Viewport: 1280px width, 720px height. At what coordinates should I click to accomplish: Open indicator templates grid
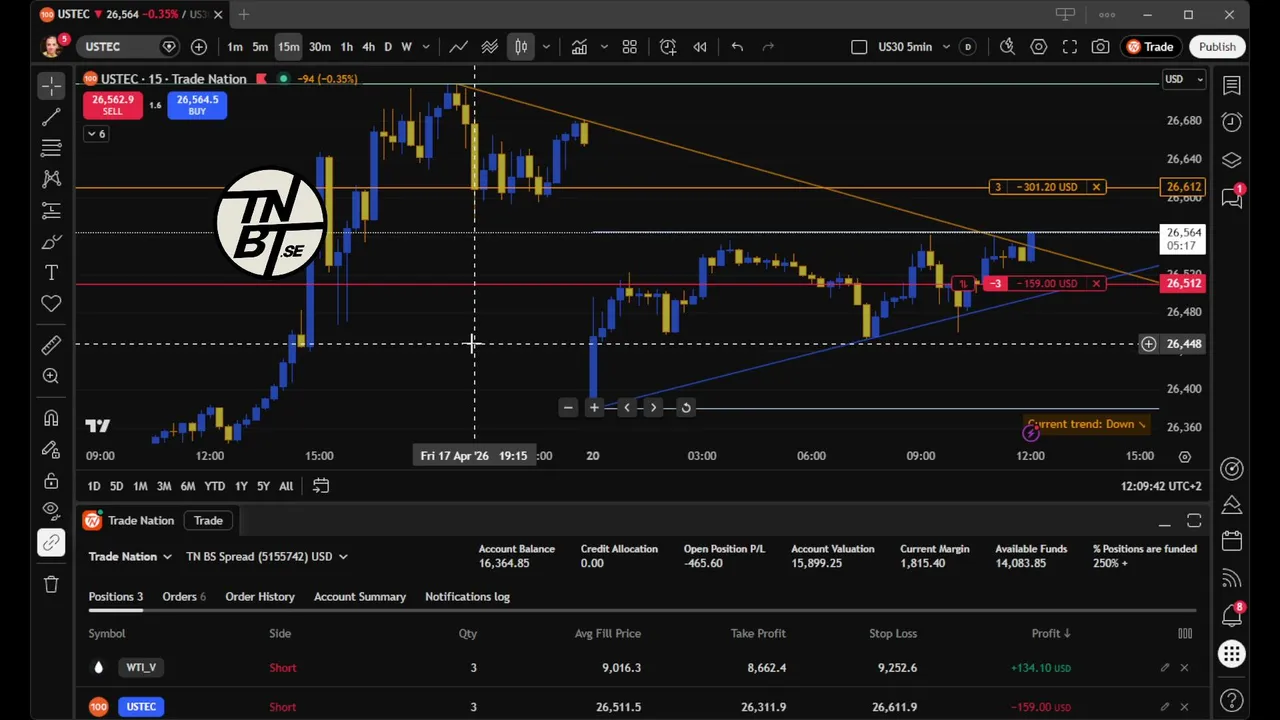[x=629, y=47]
